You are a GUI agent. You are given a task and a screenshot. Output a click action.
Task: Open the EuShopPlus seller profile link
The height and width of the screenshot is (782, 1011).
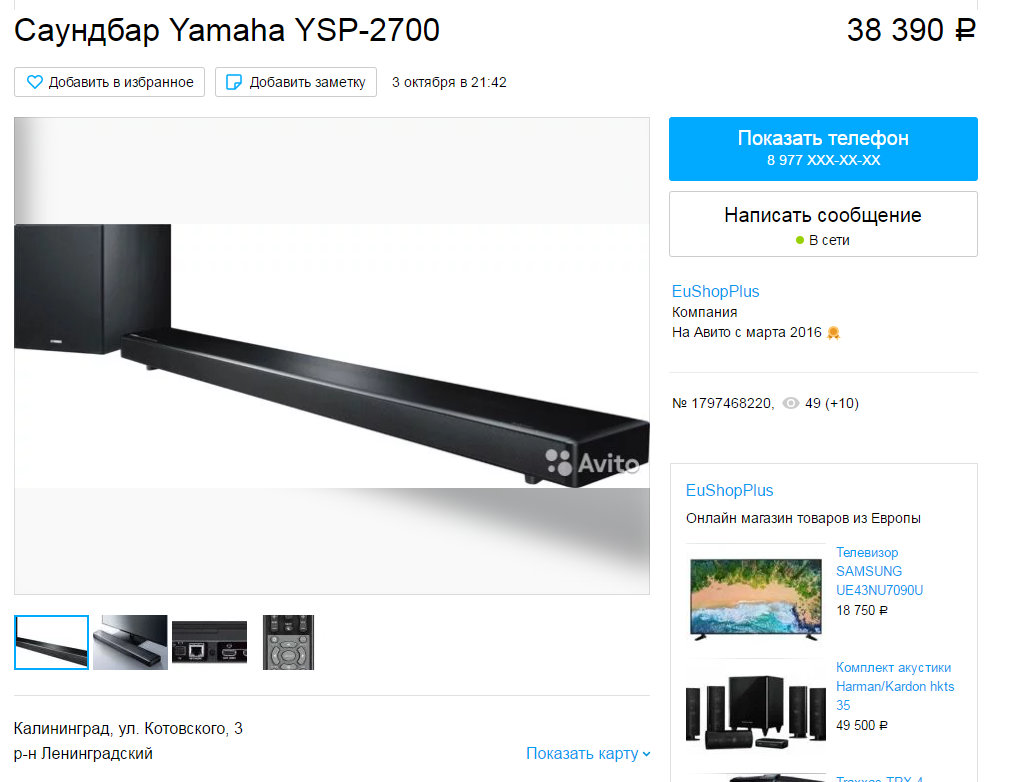tap(715, 291)
